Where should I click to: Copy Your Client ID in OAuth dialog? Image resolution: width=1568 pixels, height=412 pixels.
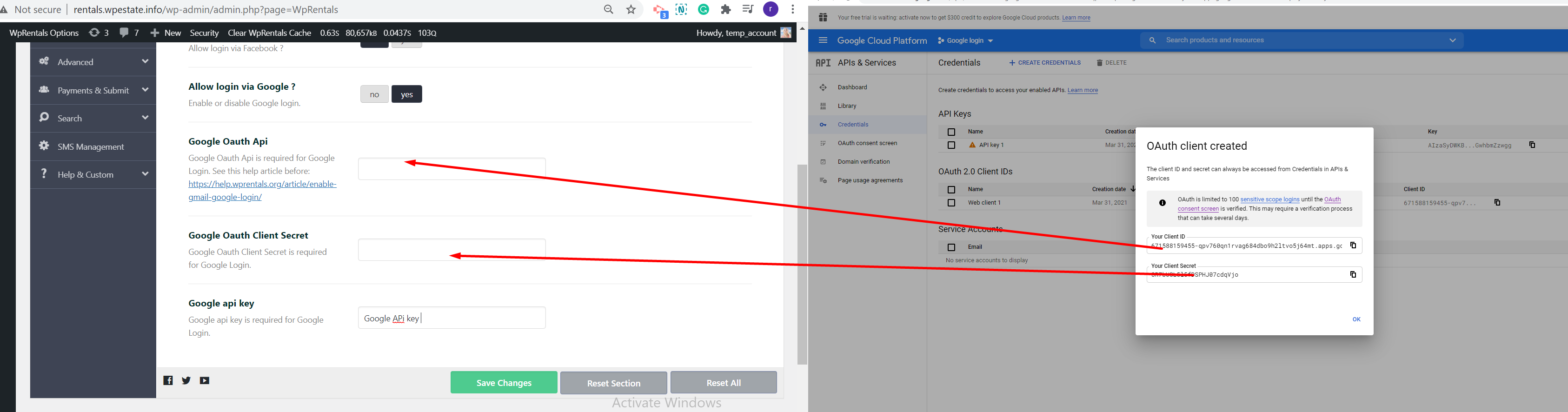click(1353, 245)
